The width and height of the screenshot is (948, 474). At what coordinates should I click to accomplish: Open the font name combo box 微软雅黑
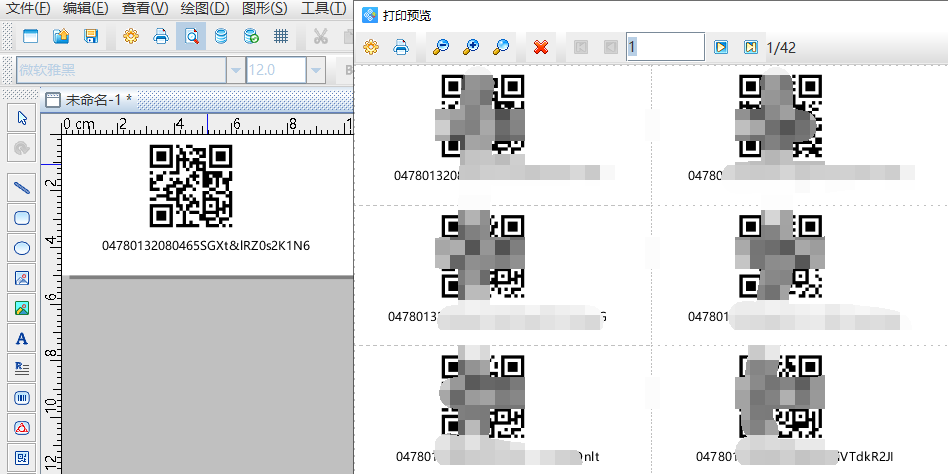click(121, 70)
